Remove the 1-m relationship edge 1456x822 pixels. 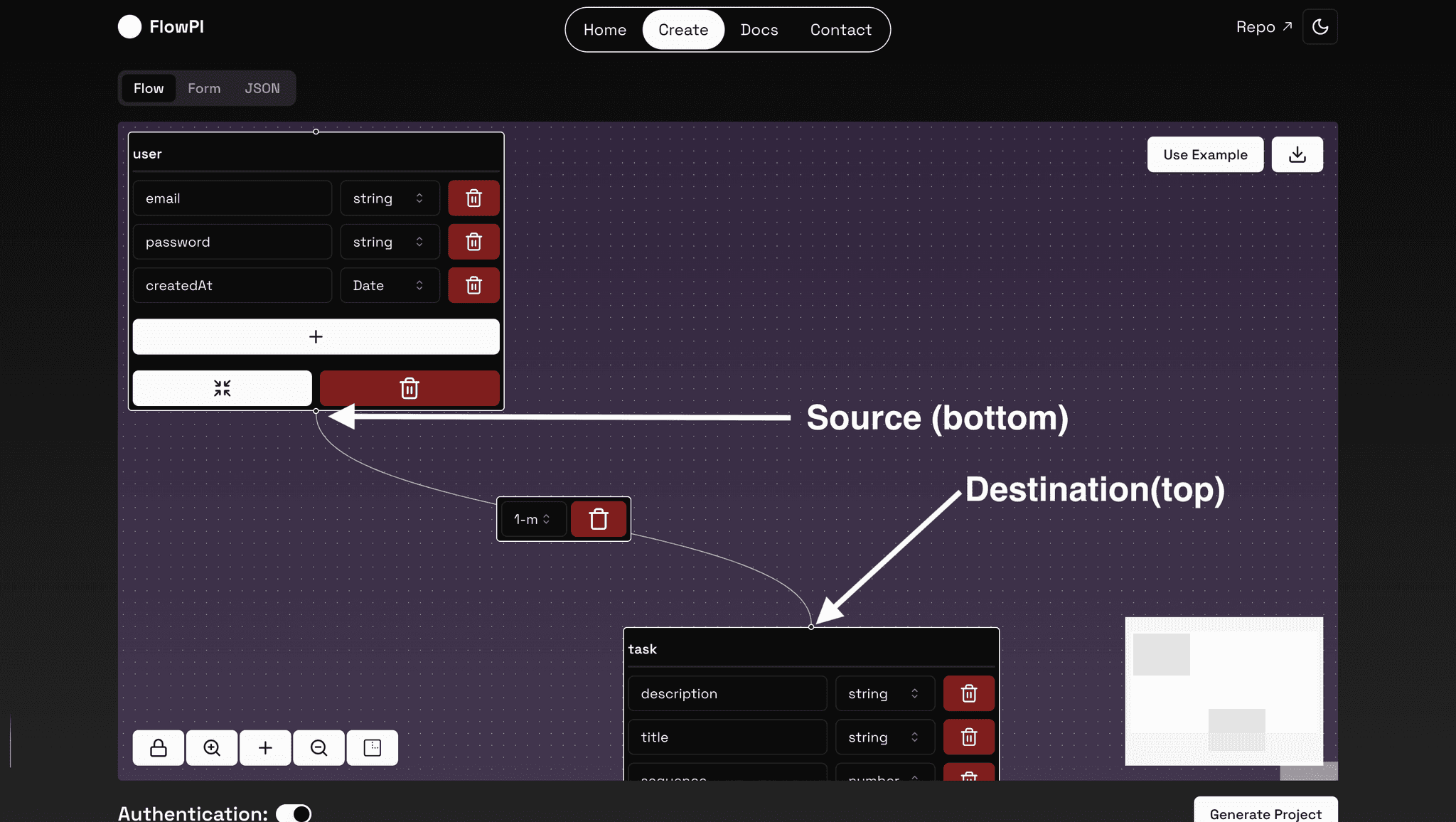599,519
